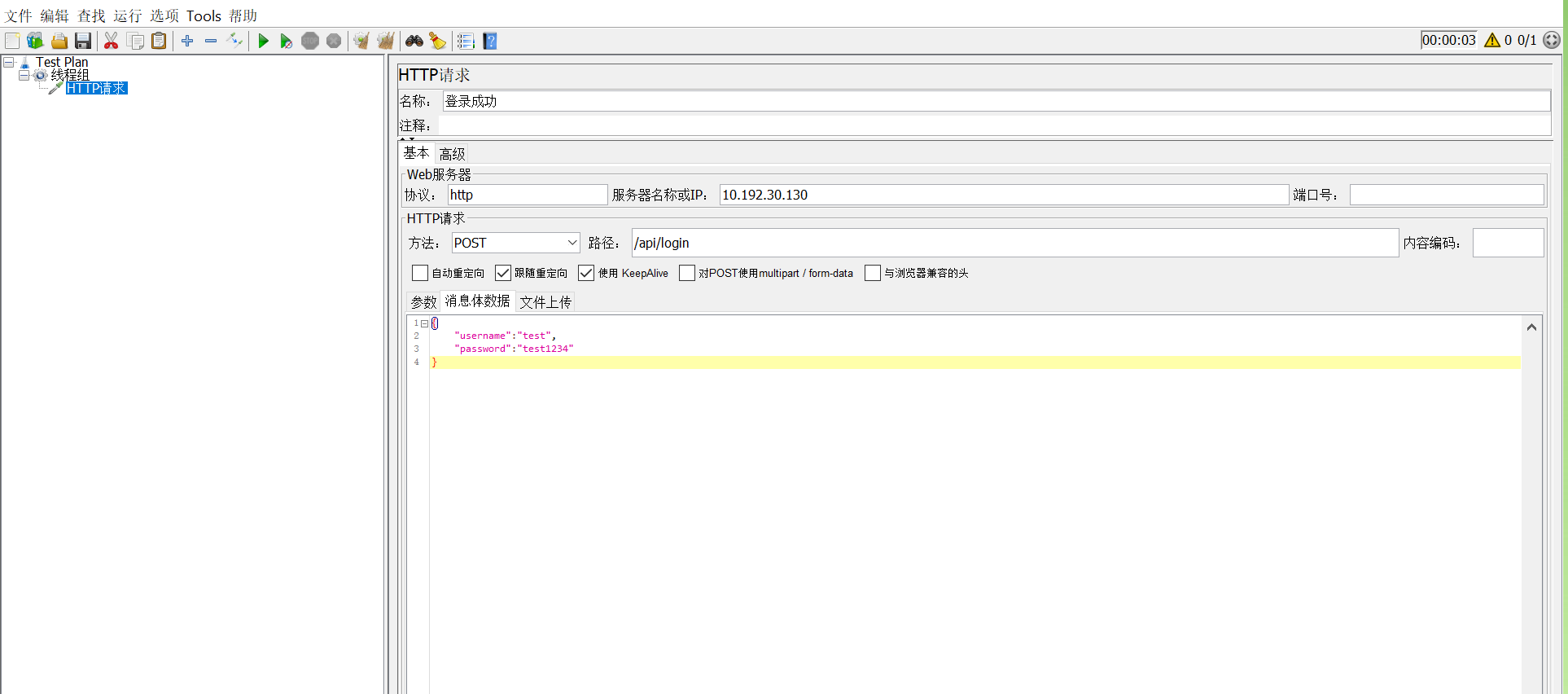Click the Help question mark icon
The image size is (1568, 694).
pyautogui.click(x=490, y=41)
